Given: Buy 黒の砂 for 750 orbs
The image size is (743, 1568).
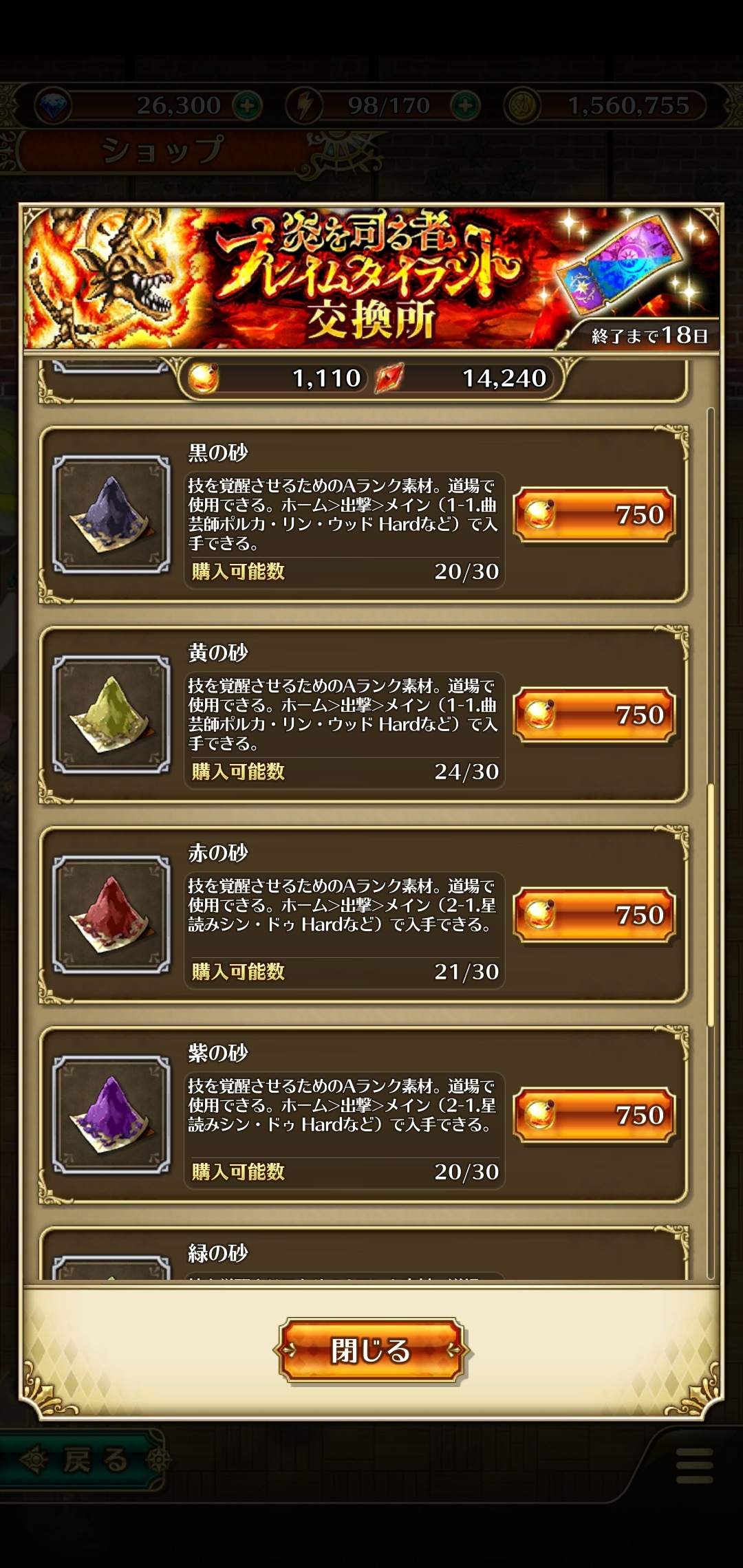Looking at the screenshot, I should tap(594, 514).
